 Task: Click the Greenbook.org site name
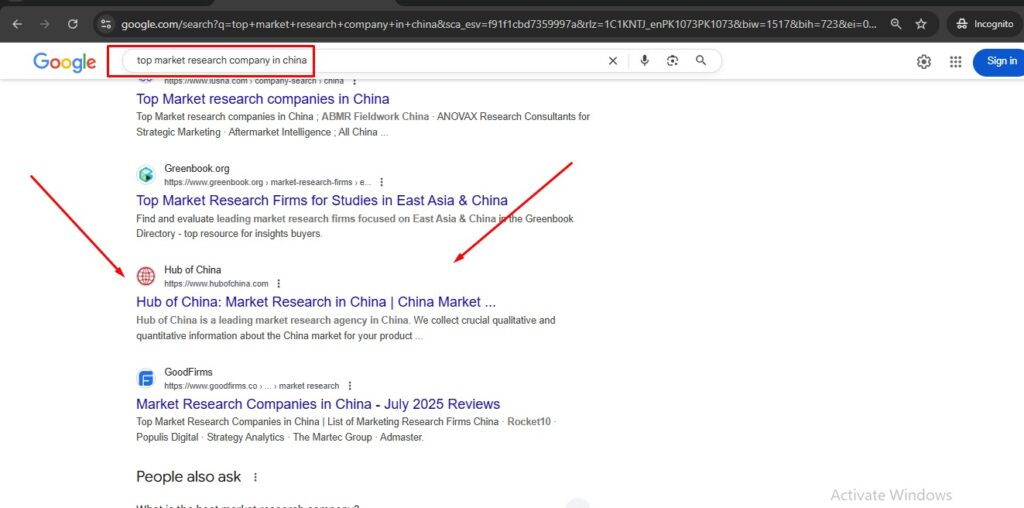click(197, 168)
